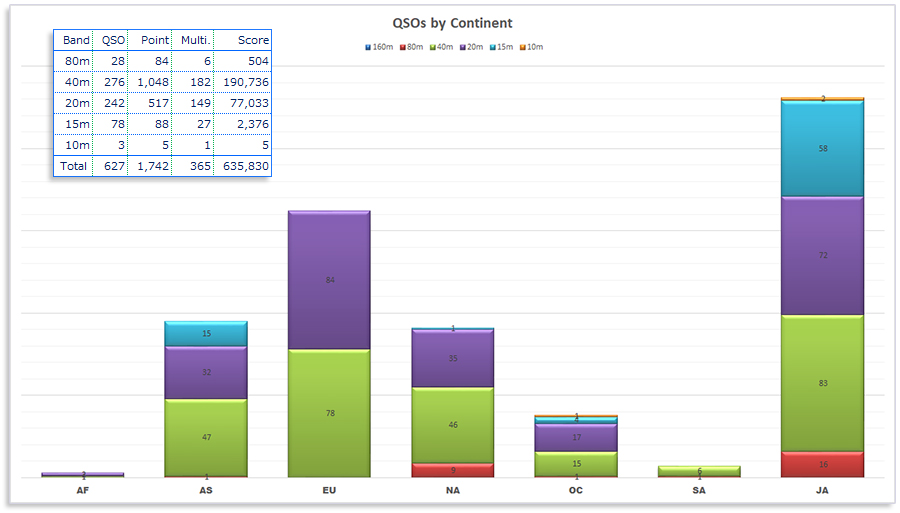Select the purple 20m segment of OC bar
This screenshot has height=513, width=900.
576,438
